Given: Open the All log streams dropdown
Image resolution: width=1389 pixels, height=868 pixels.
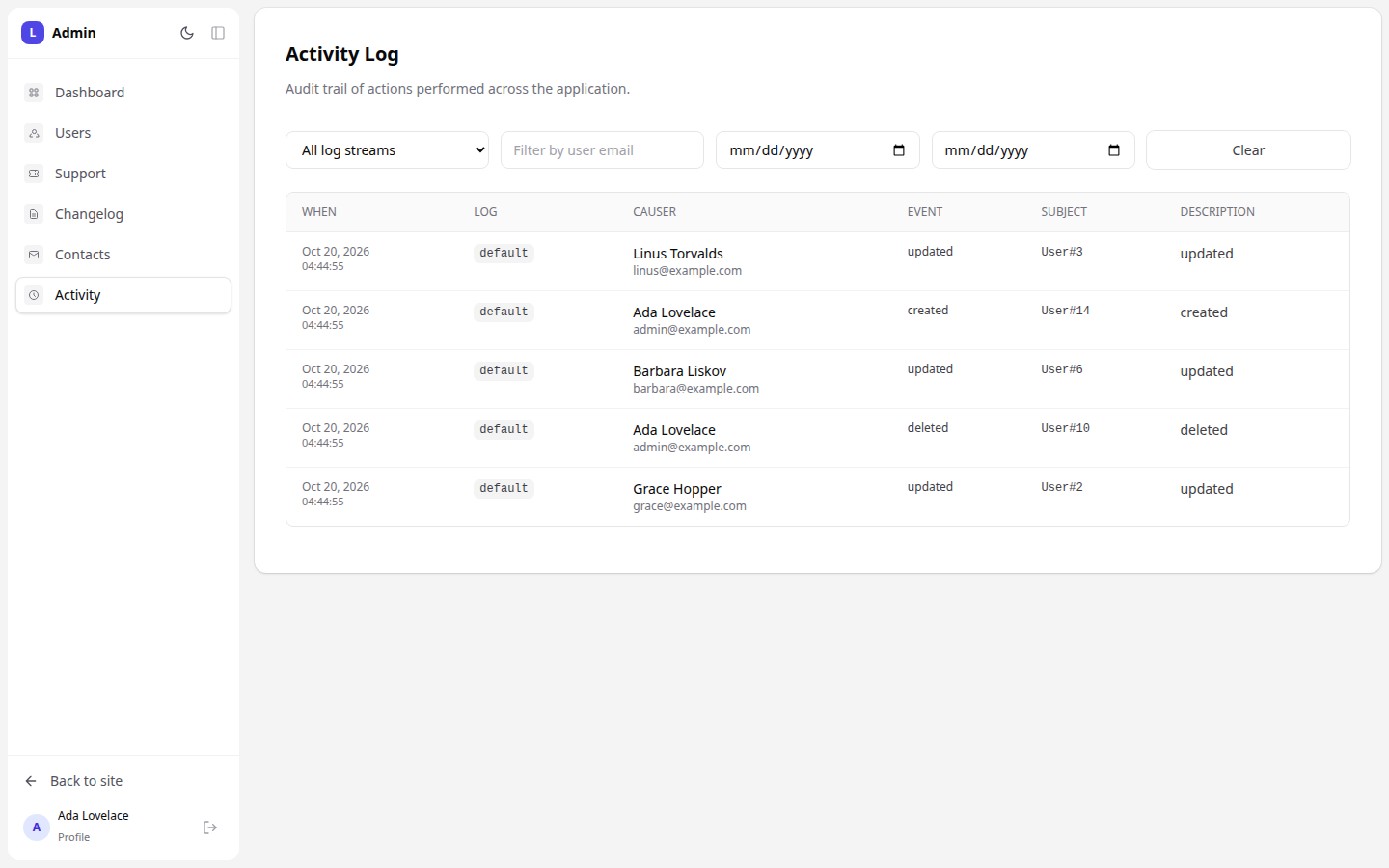Looking at the screenshot, I should 388,150.
